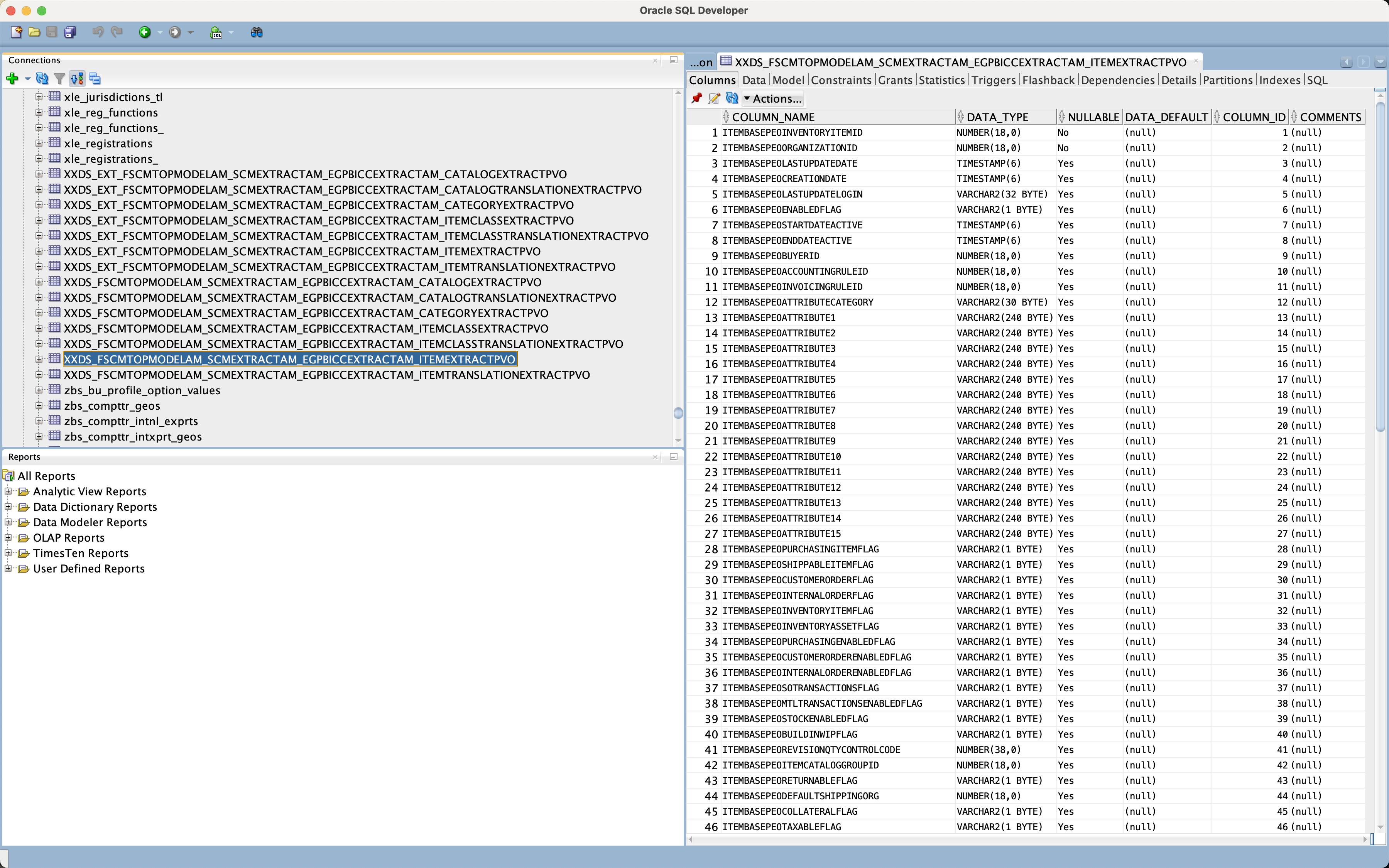Image resolution: width=1389 pixels, height=868 pixels.
Task: Click the Save All disks icon
Action: click(70, 32)
